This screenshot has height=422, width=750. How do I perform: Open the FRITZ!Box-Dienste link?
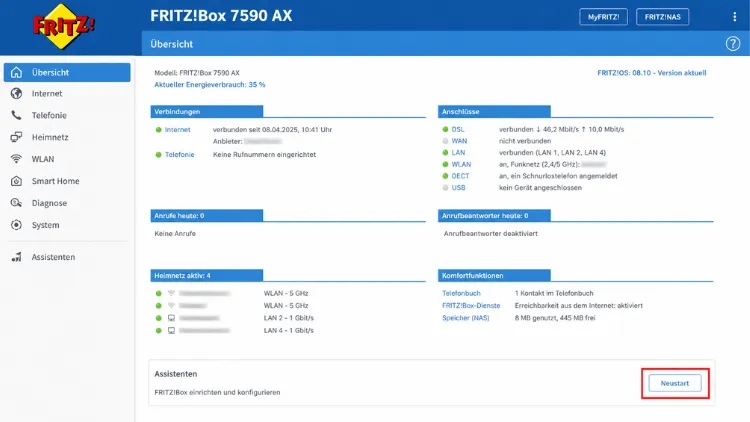471,305
